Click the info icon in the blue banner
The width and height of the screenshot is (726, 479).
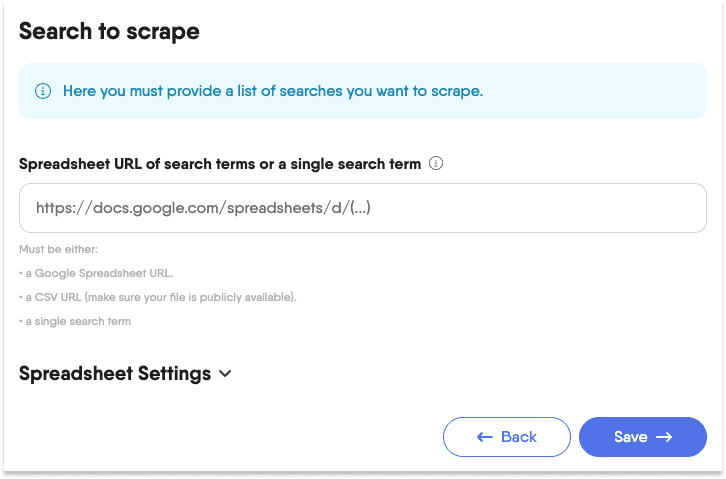click(x=43, y=91)
